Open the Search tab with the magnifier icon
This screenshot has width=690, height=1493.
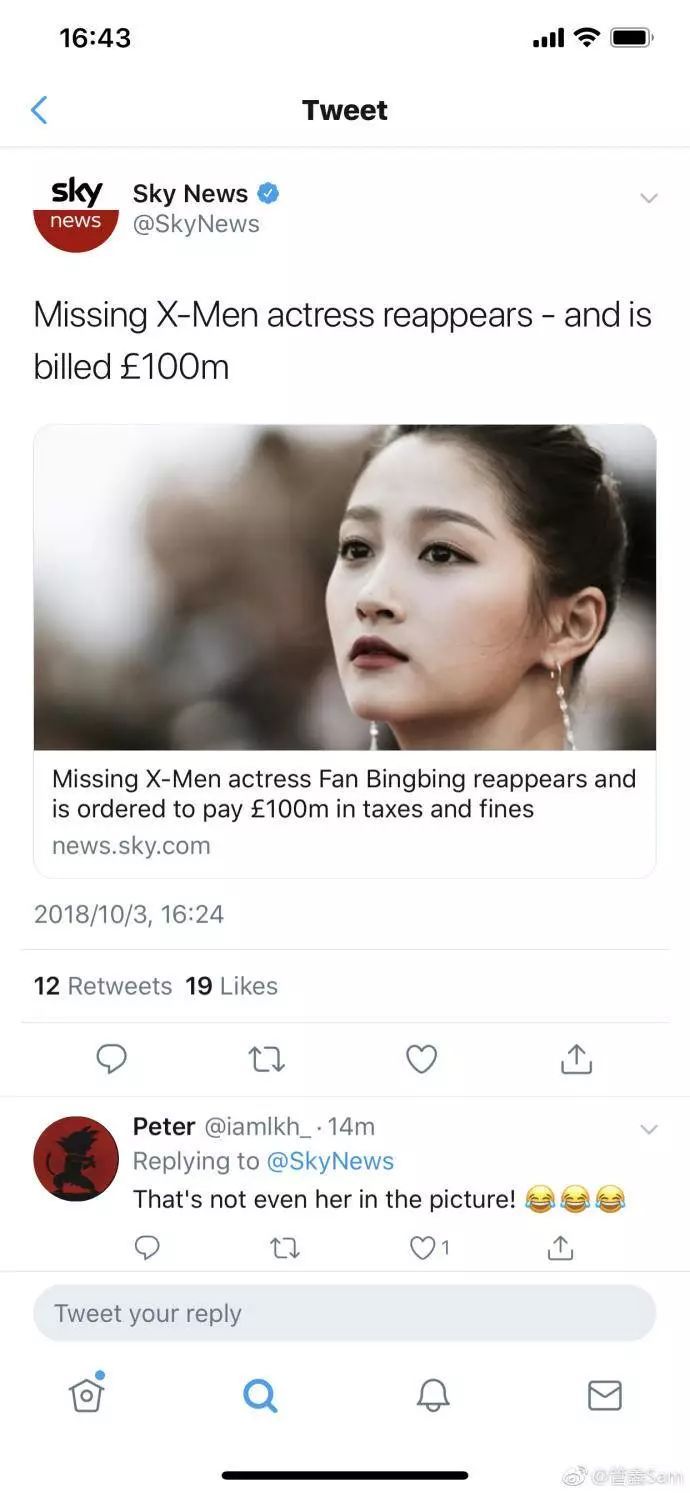click(x=259, y=1395)
